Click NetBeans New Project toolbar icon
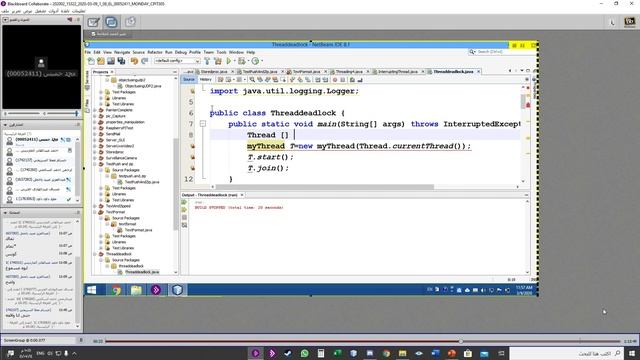Screen dimensions: 640x360 (x=101, y=61)
